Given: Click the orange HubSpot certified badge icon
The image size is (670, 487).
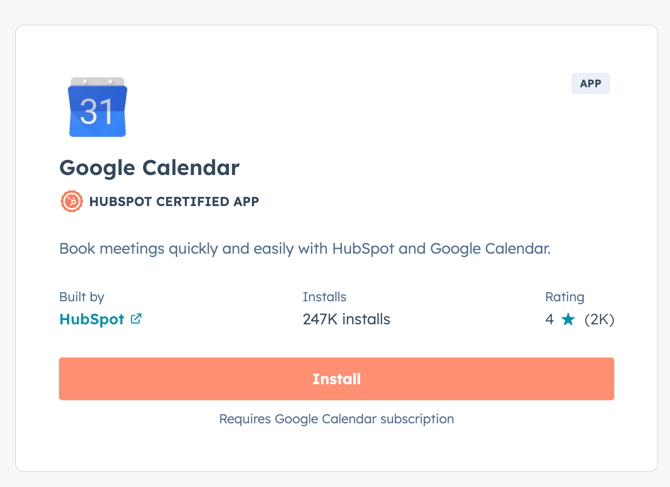Looking at the screenshot, I should click(71, 201).
